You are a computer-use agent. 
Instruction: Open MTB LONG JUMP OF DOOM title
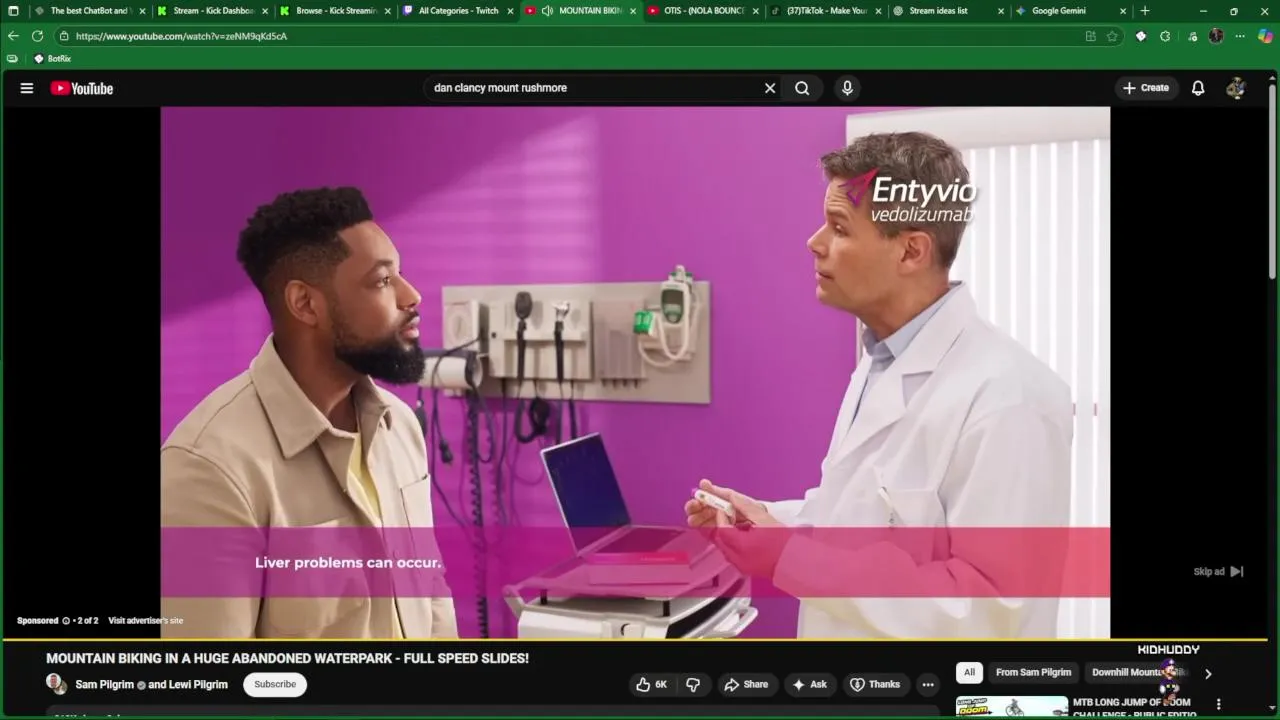1135,707
